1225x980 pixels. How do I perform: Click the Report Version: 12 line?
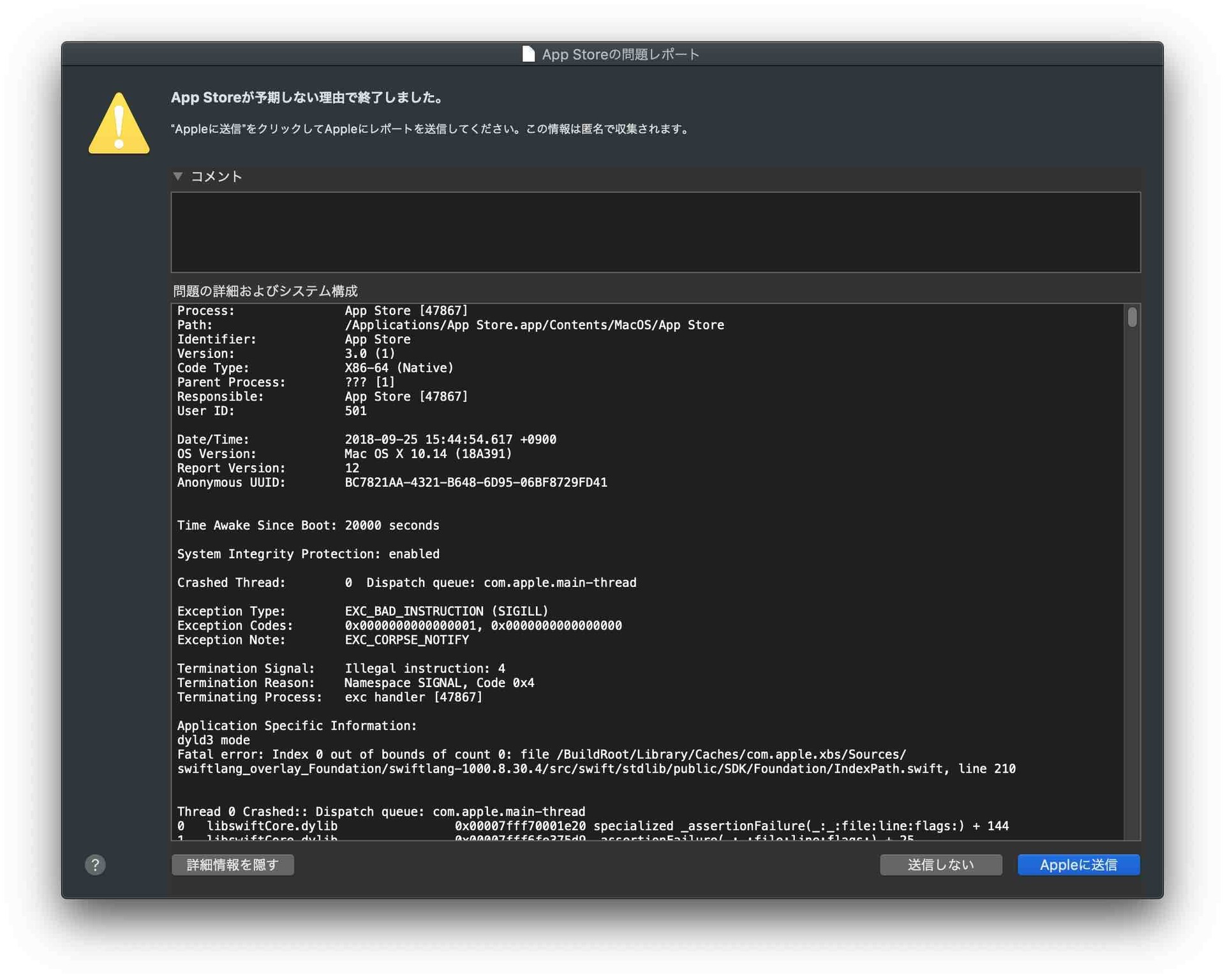pos(268,468)
